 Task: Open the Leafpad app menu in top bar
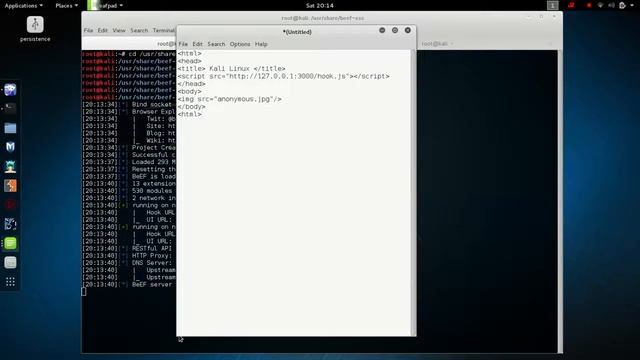pyautogui.click(x=105, y=5)
